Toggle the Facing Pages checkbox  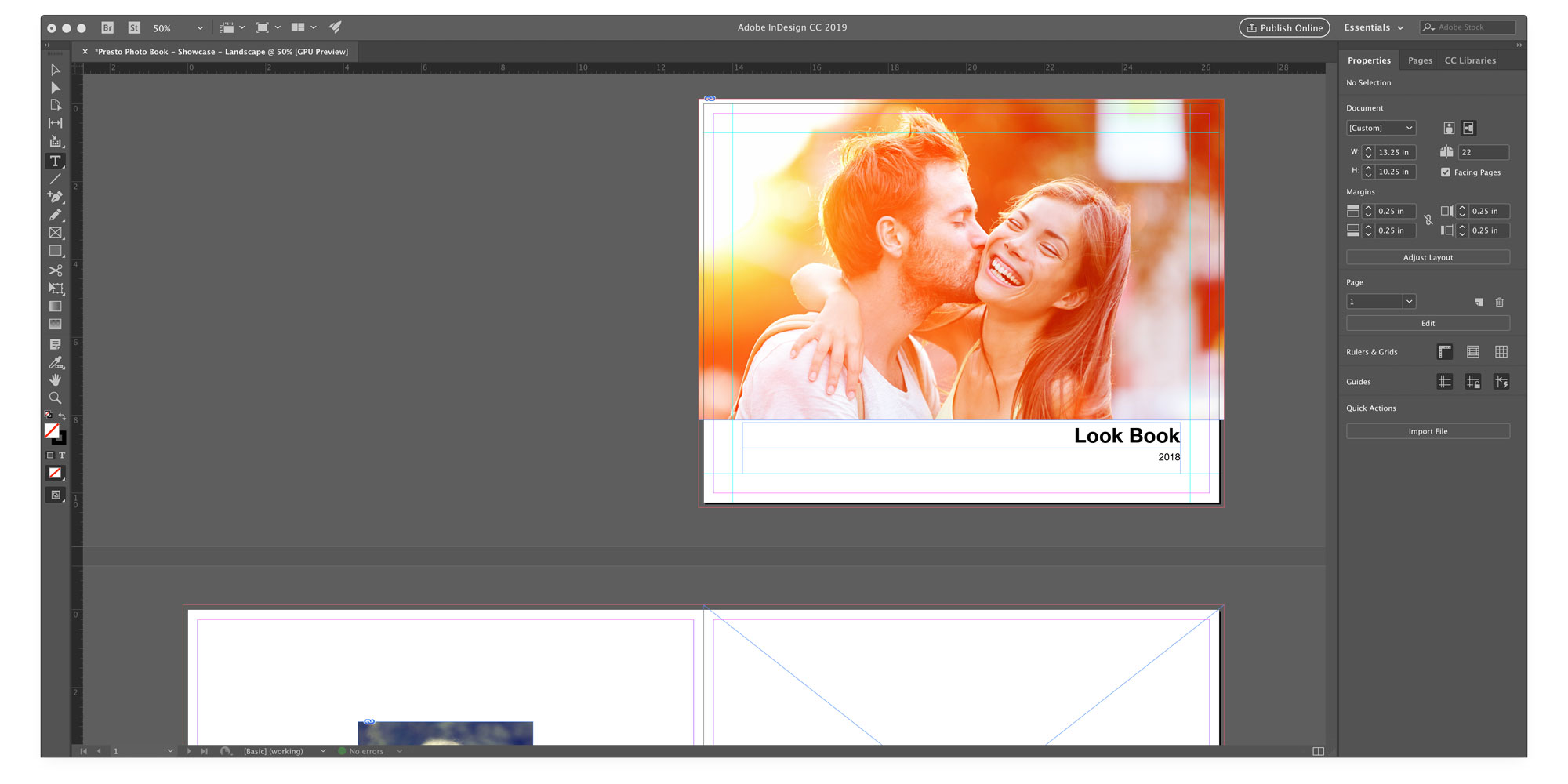[x=1446, y=172]
